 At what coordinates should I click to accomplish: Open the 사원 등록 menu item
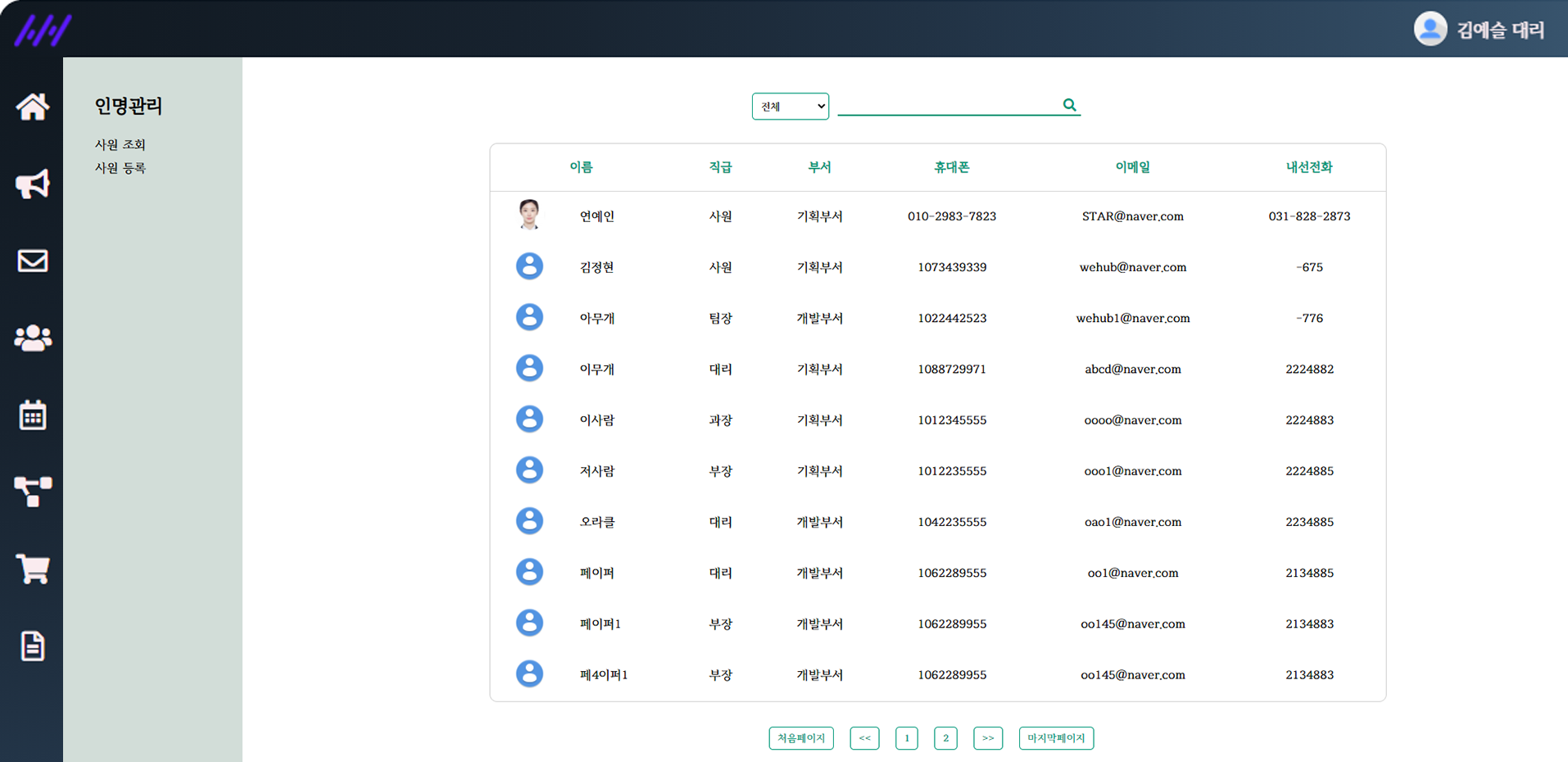pos(120,168)
